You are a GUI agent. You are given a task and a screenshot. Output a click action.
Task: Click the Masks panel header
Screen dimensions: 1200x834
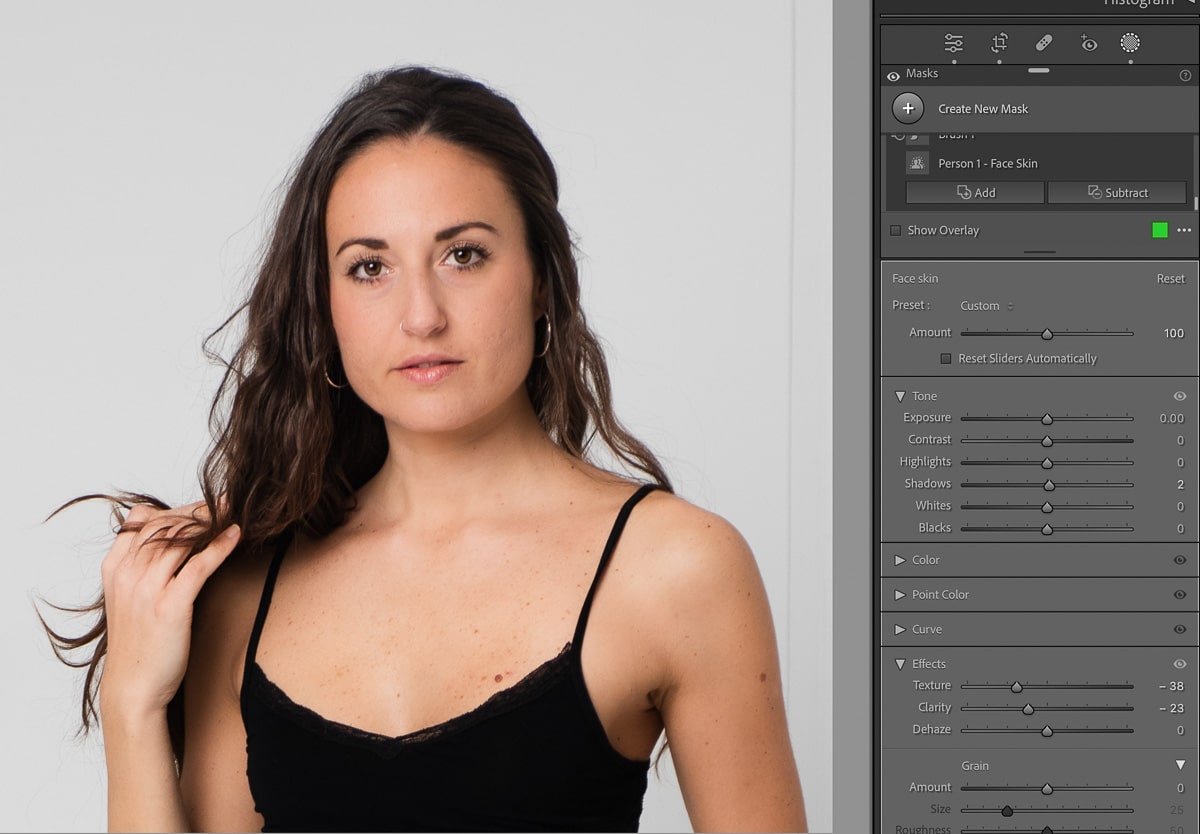coord(921,73)
